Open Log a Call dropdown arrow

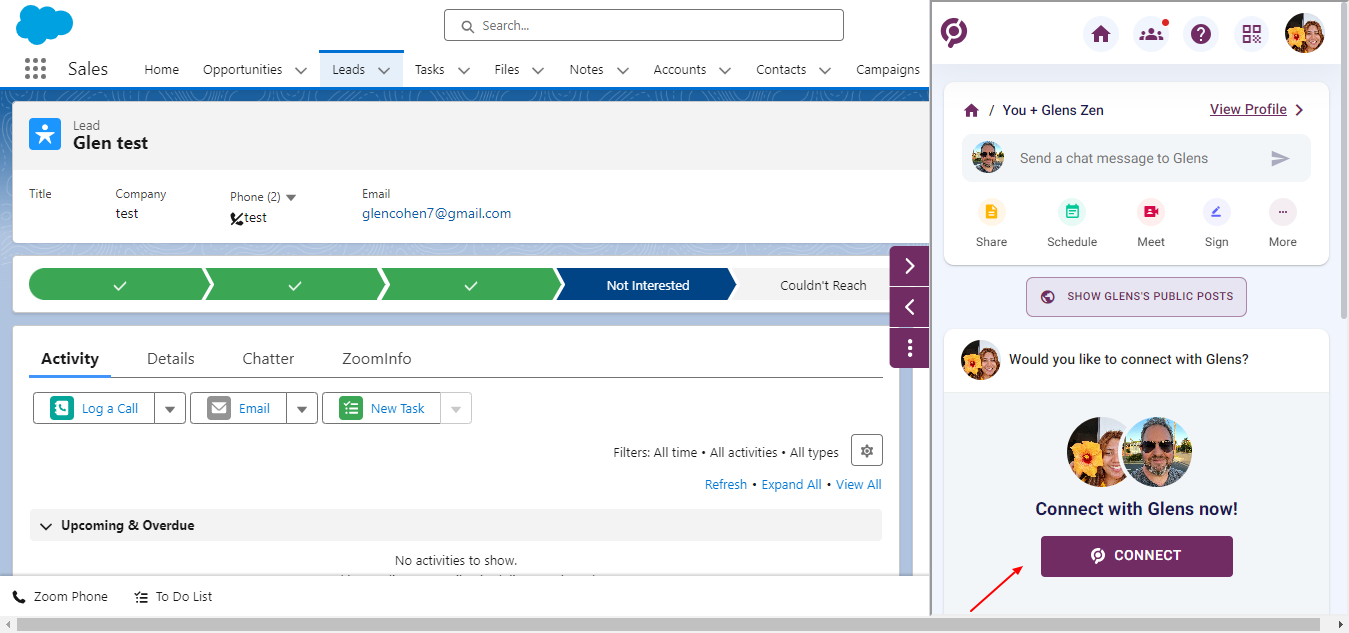click(170, 408)
